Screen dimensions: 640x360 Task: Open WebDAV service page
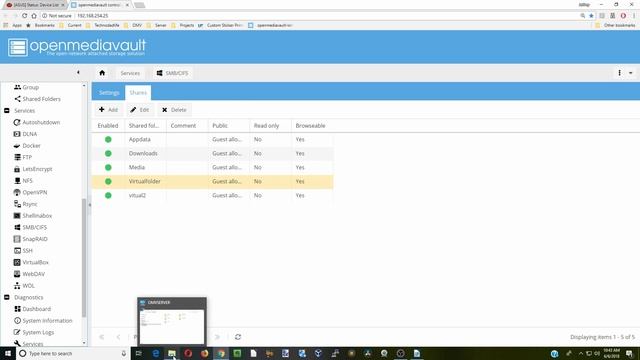pyautogui.click(x=29, y=274)
